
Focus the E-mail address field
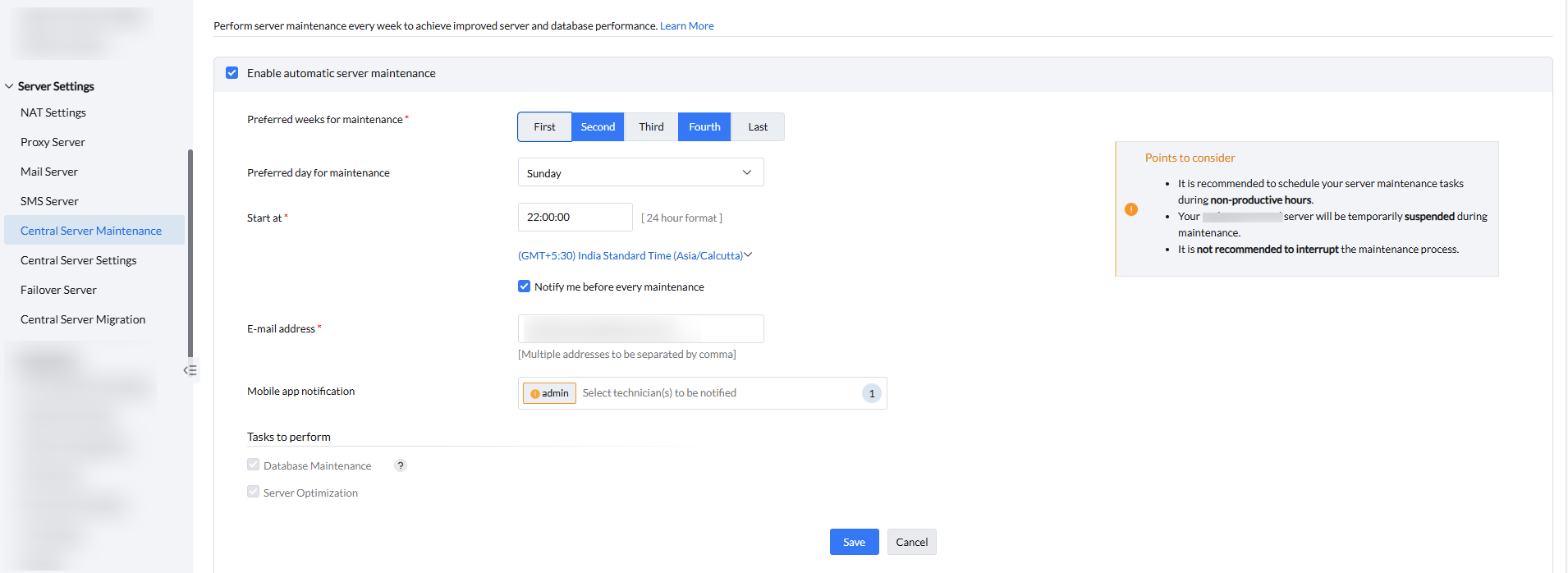click(x=640, y=328)
